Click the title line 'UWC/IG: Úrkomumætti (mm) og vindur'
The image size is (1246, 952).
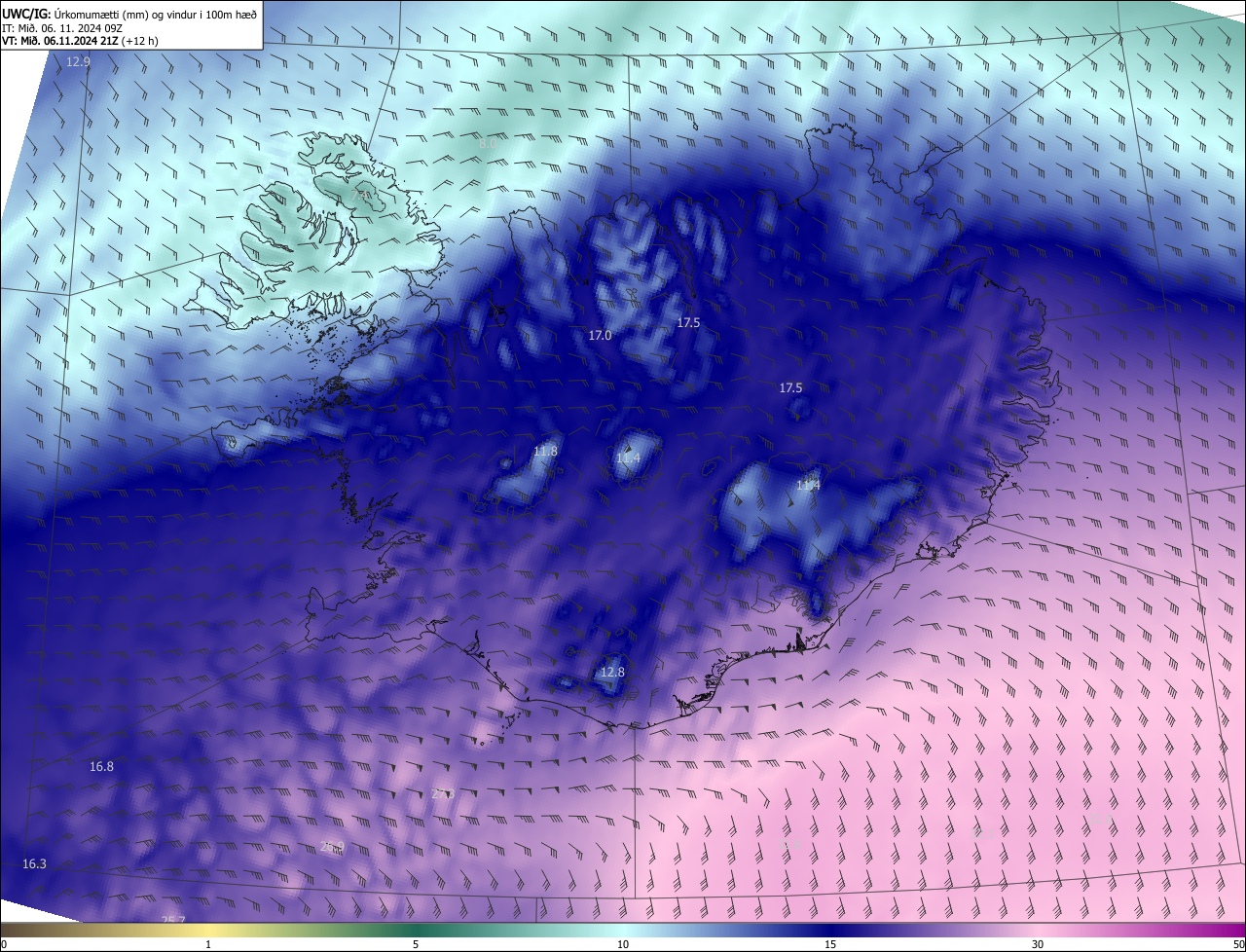point(129,14)
